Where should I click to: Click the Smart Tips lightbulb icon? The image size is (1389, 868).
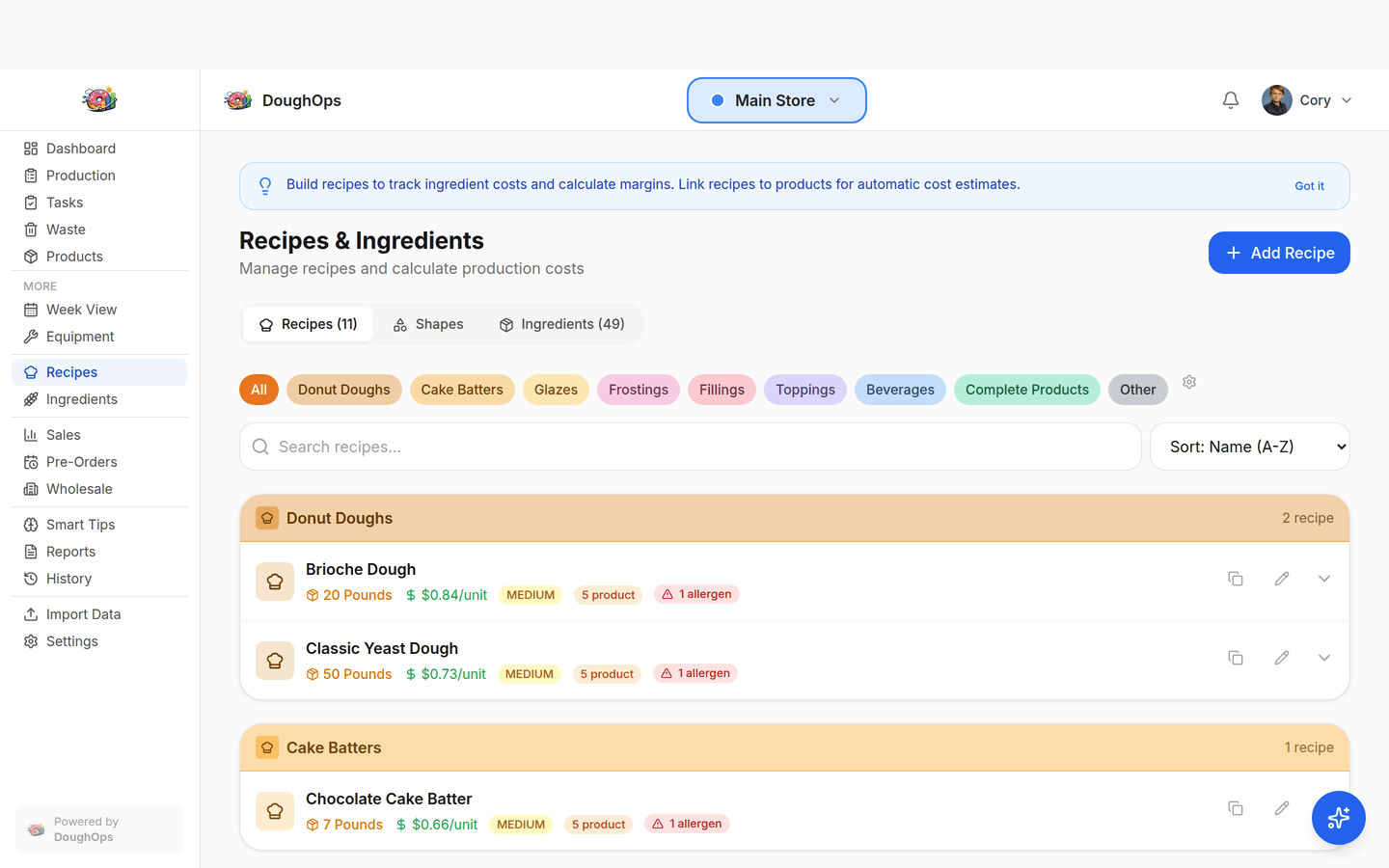[31, 524]
